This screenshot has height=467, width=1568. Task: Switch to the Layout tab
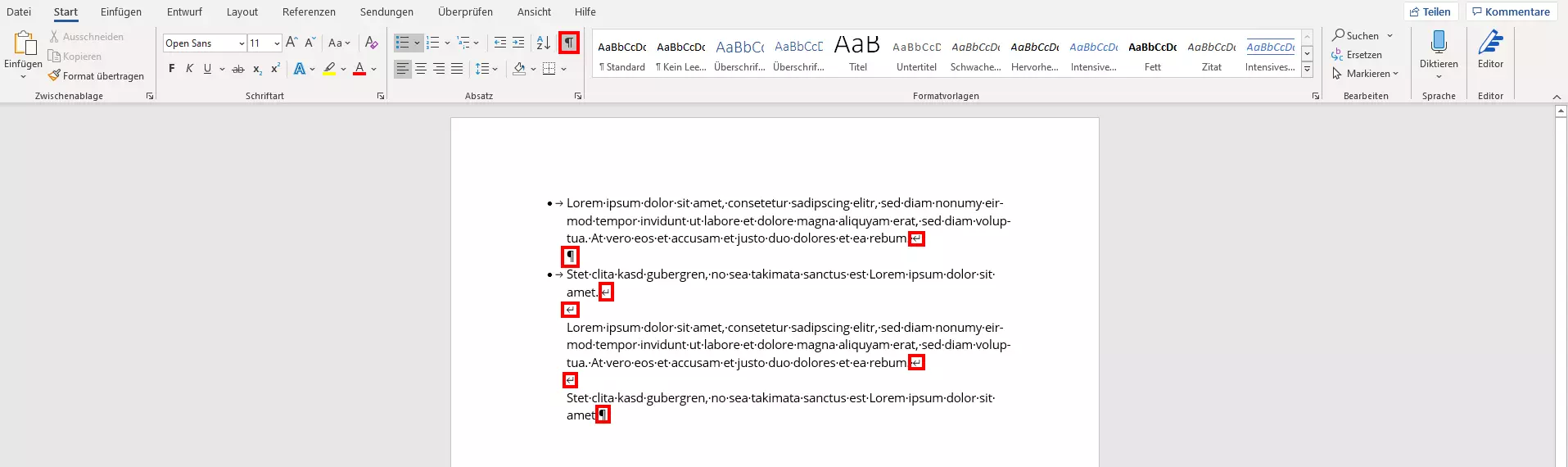coord(242,11)
